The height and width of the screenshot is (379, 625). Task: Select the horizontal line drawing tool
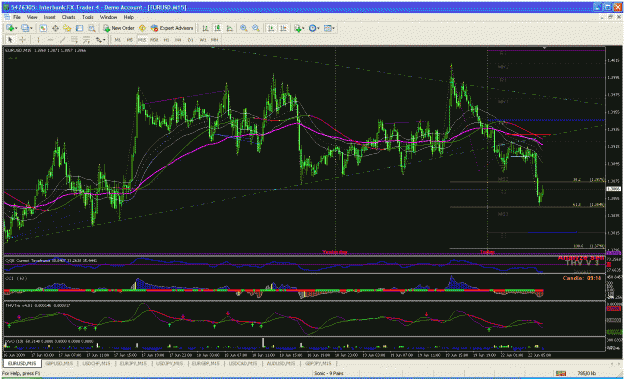(50, 40)
